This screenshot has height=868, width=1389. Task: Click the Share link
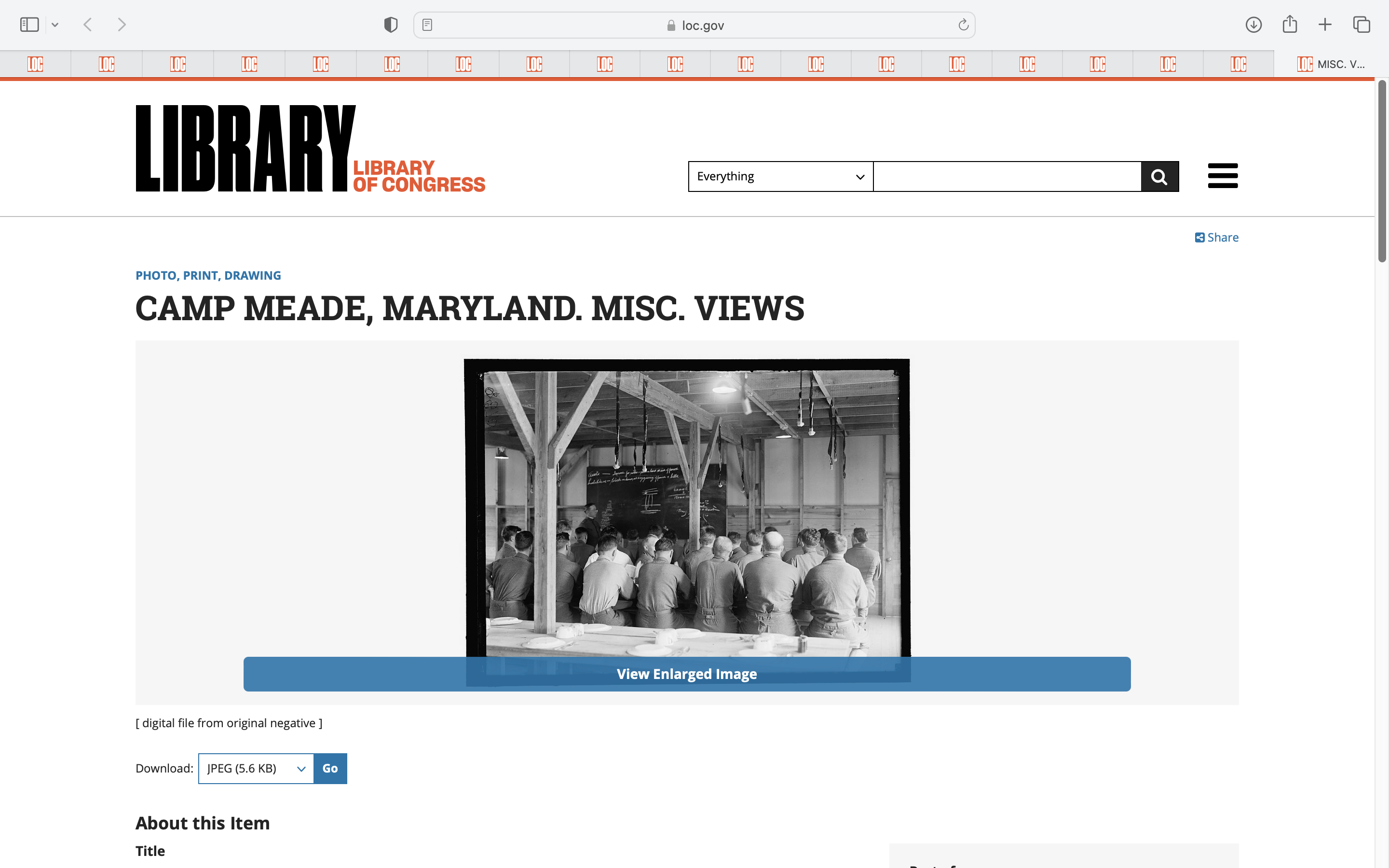(x=1217, y=238)
